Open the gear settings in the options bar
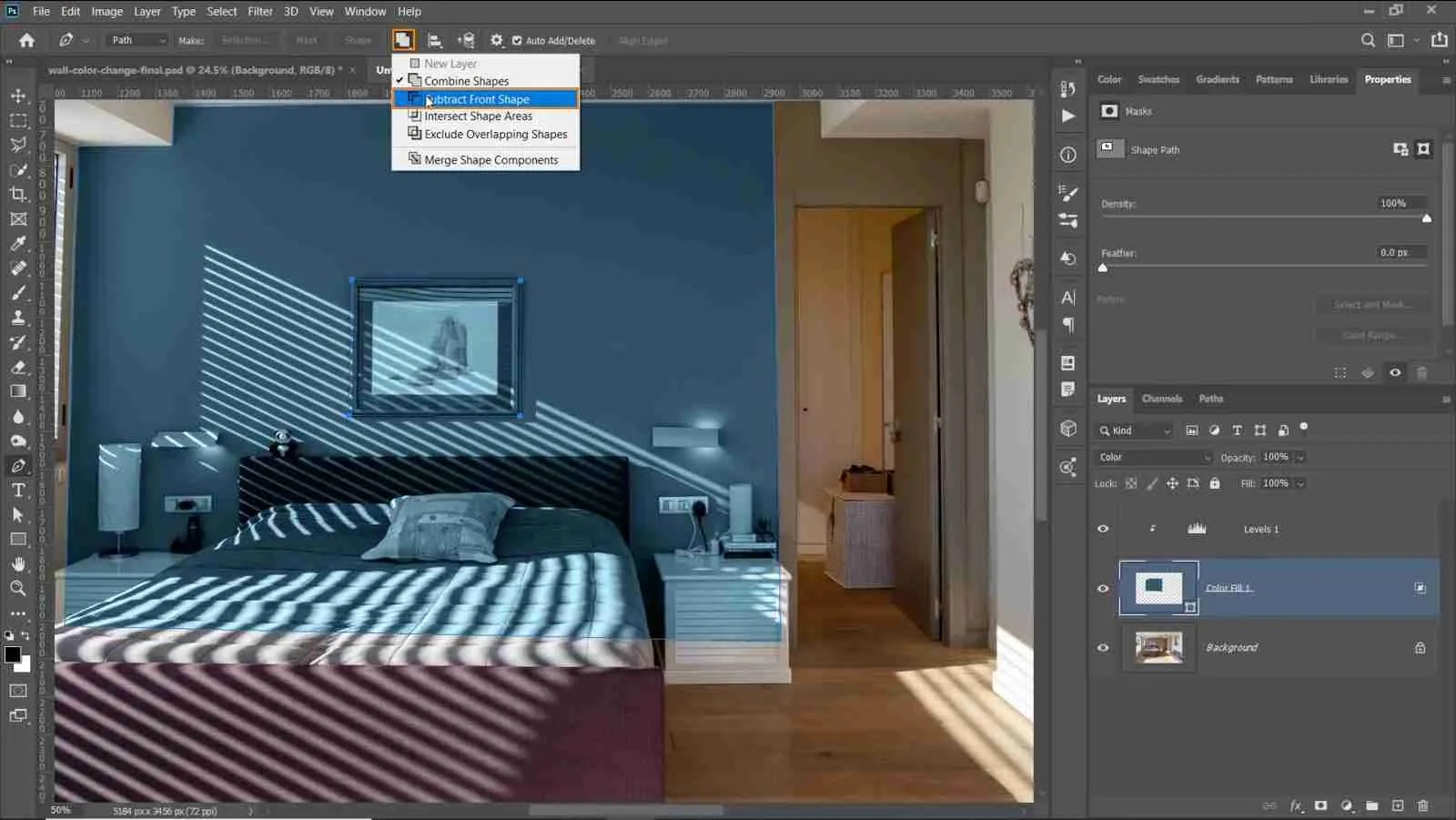 [496, 40]
